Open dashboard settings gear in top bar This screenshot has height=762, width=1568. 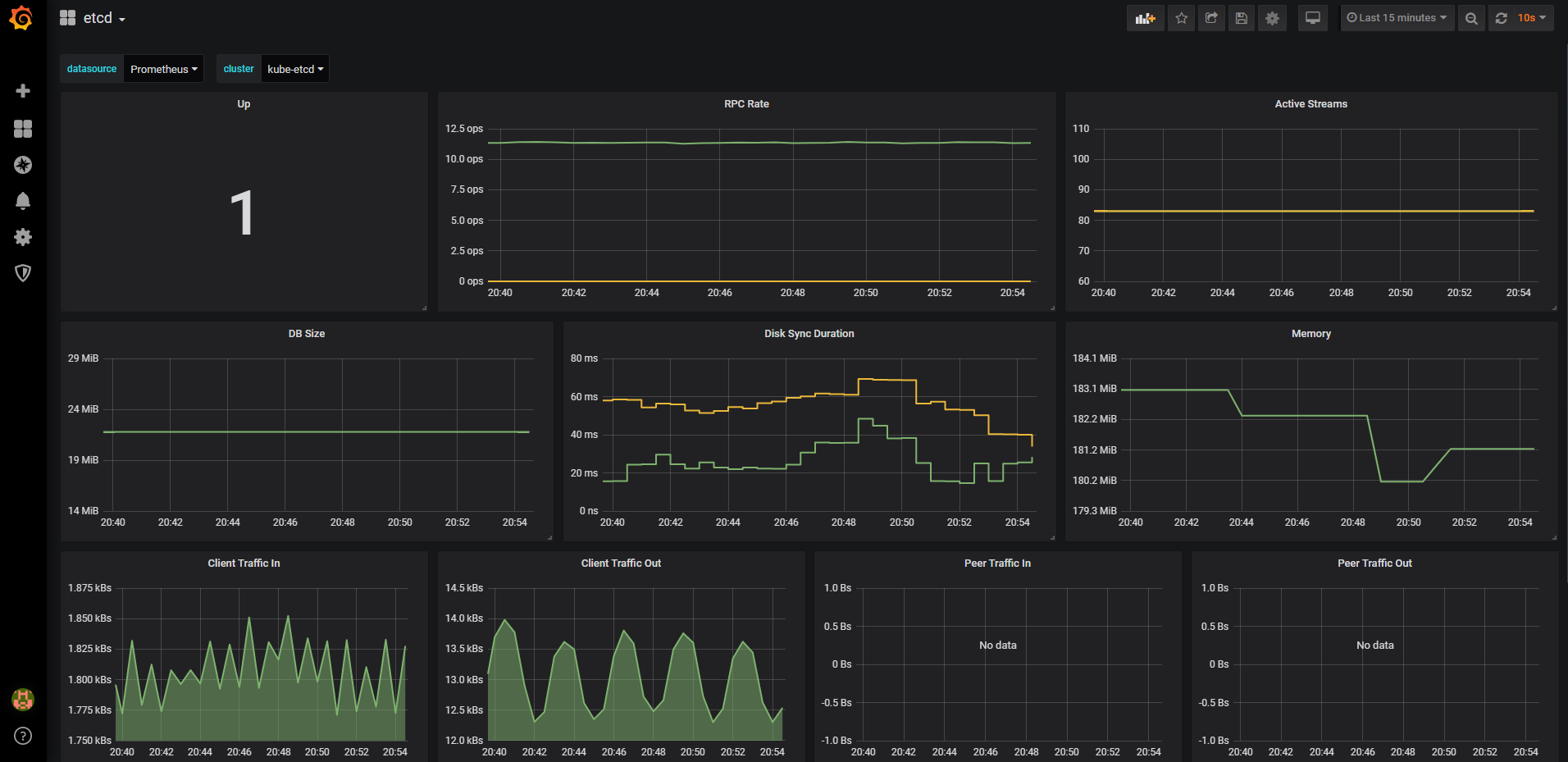click(x=1272, y=18)
